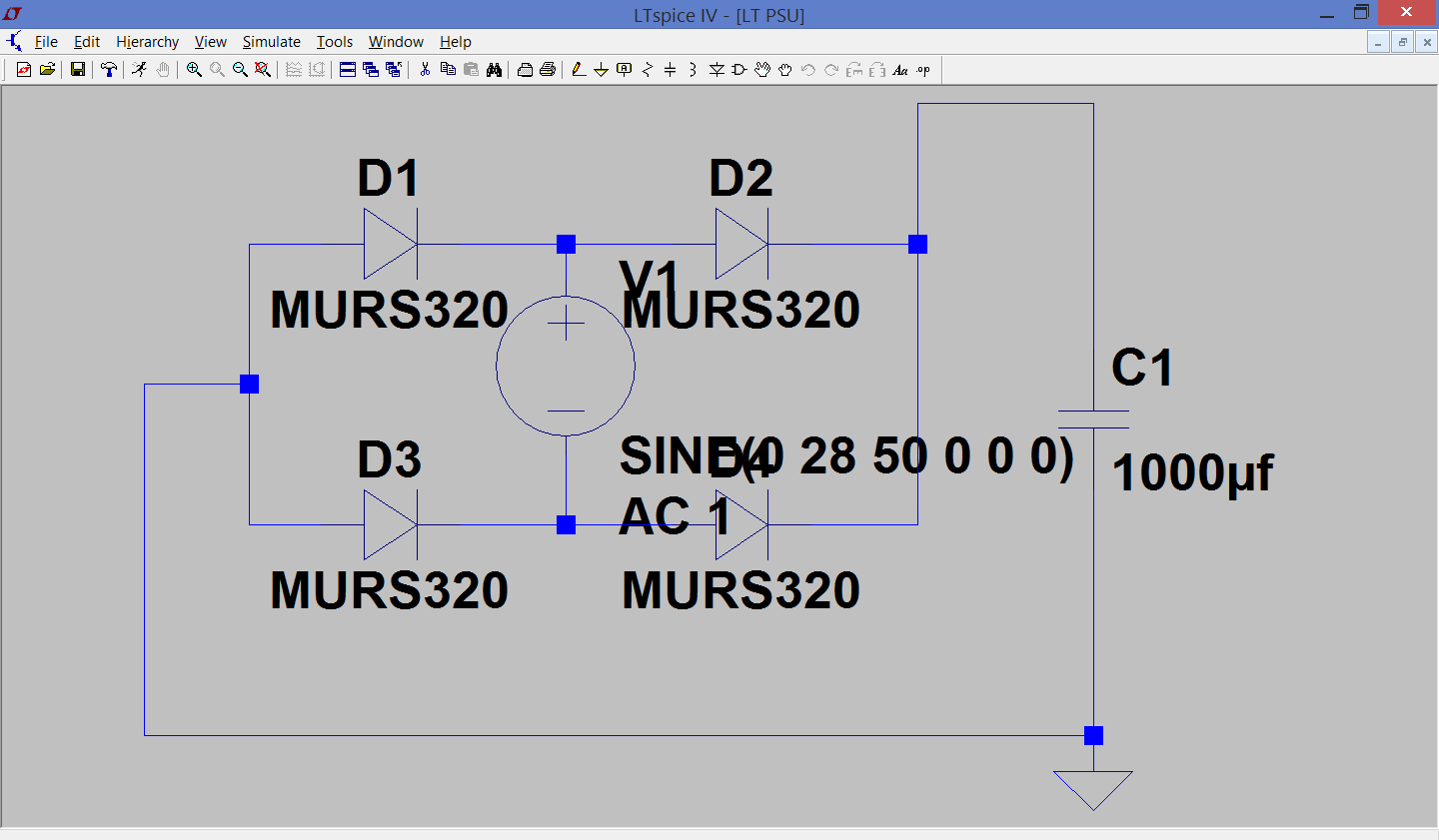The width and height of the screenshot is (1439, 840).
Task: Click the Rotate component icon
Action: (854, 70)
